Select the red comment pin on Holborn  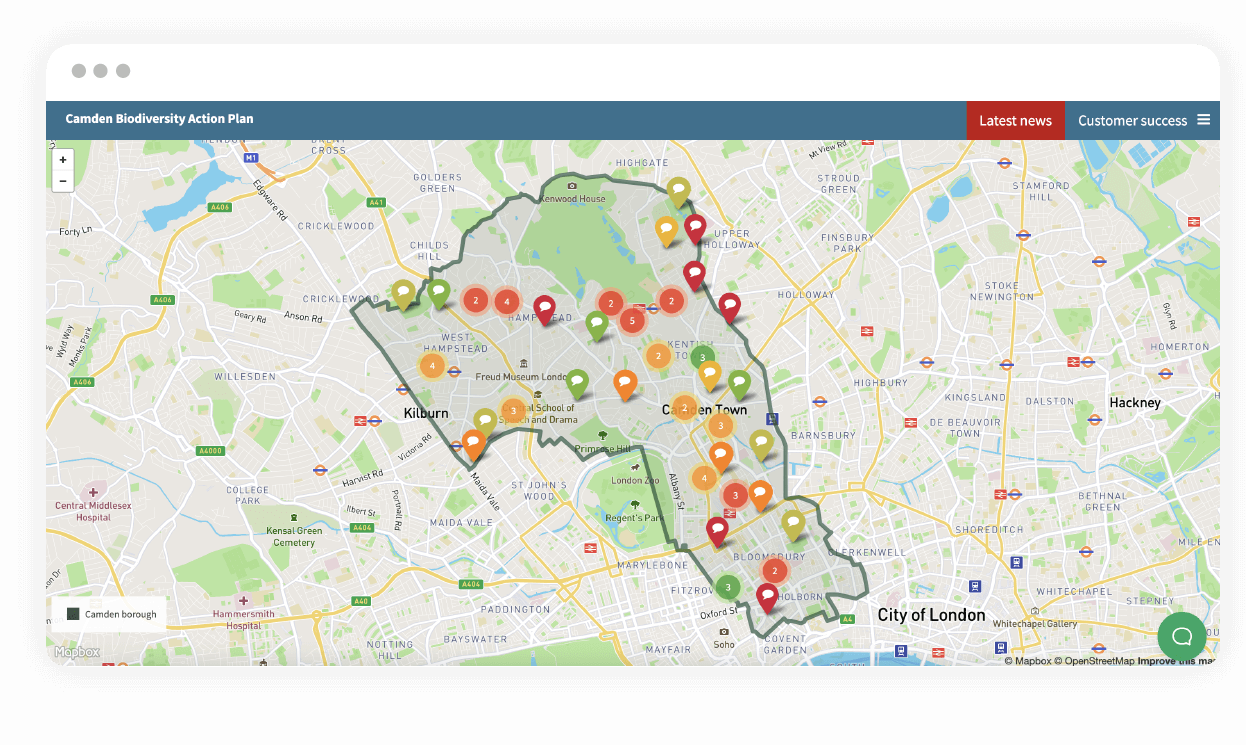click(767, 599)
